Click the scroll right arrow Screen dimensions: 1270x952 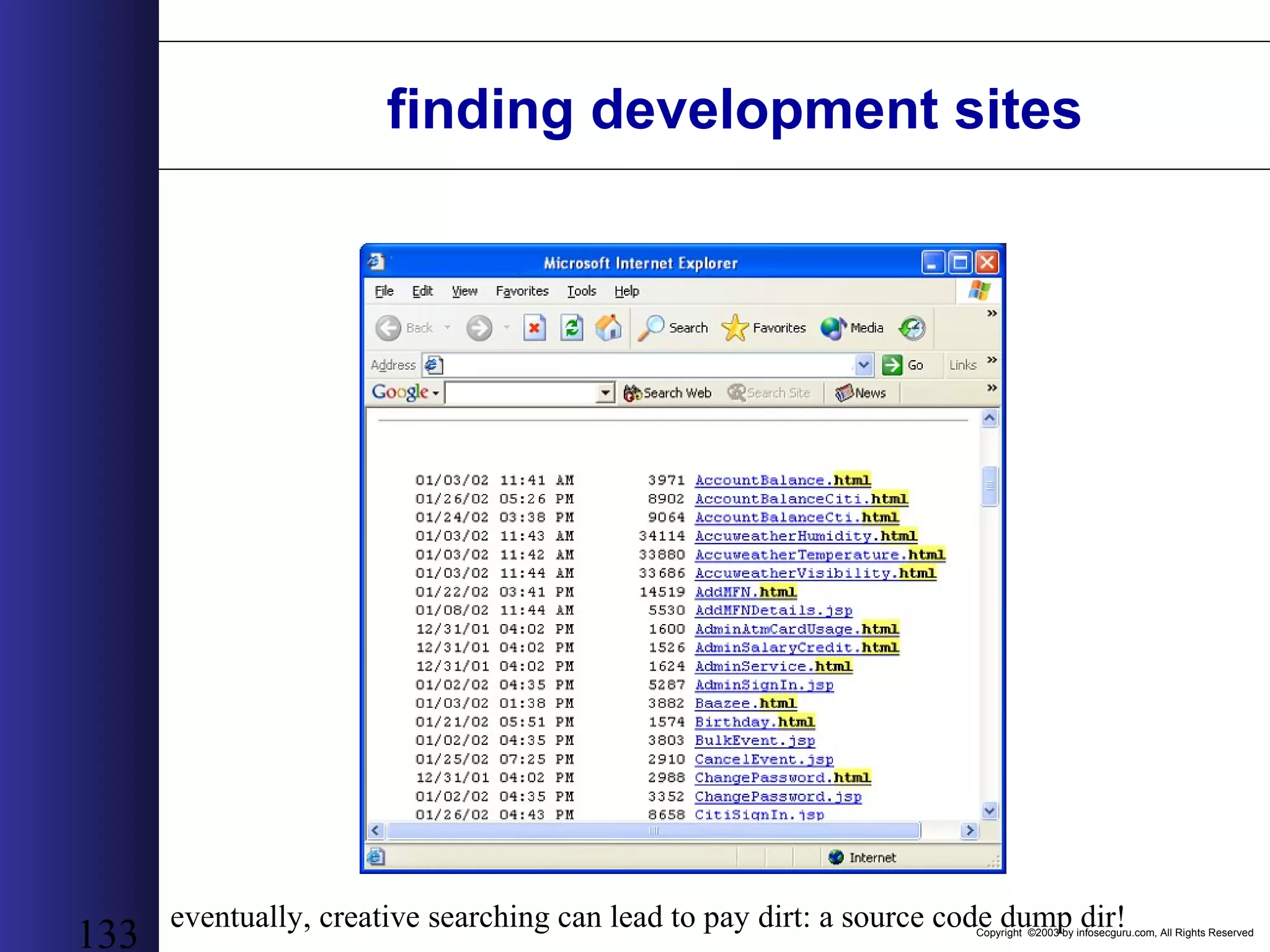point(970,831)
